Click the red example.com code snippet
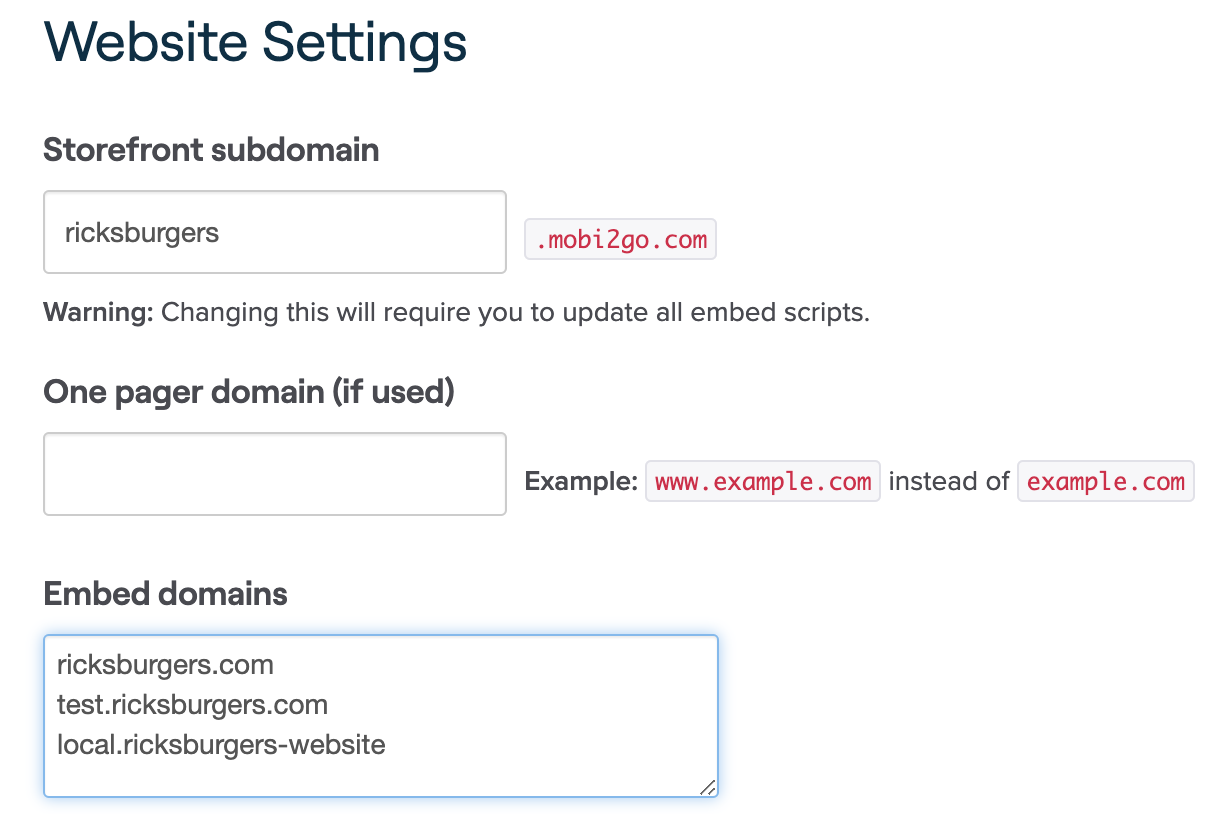 [1105, 482]
